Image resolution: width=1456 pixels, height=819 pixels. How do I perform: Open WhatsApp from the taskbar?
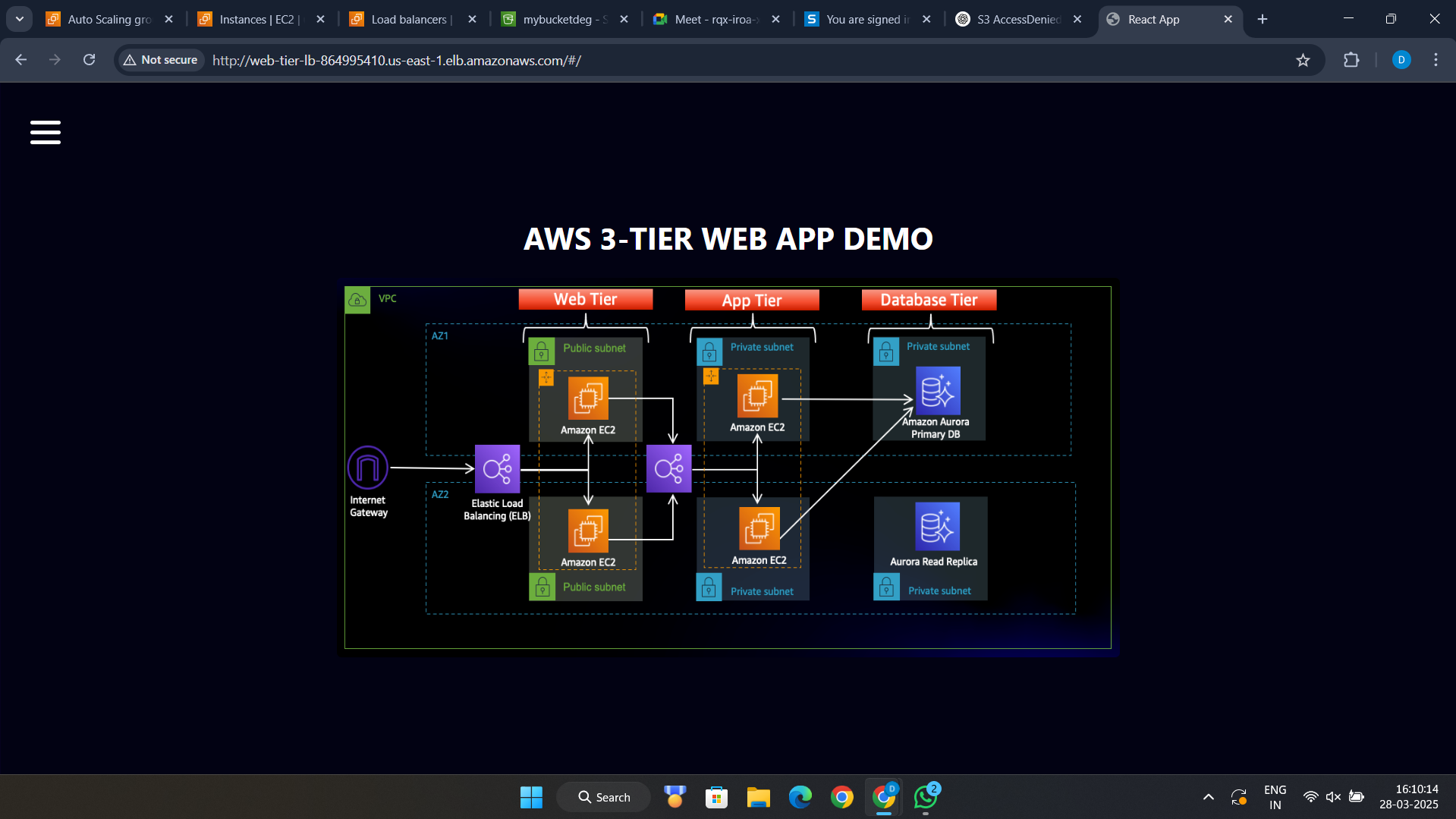[x=926, y=797]
